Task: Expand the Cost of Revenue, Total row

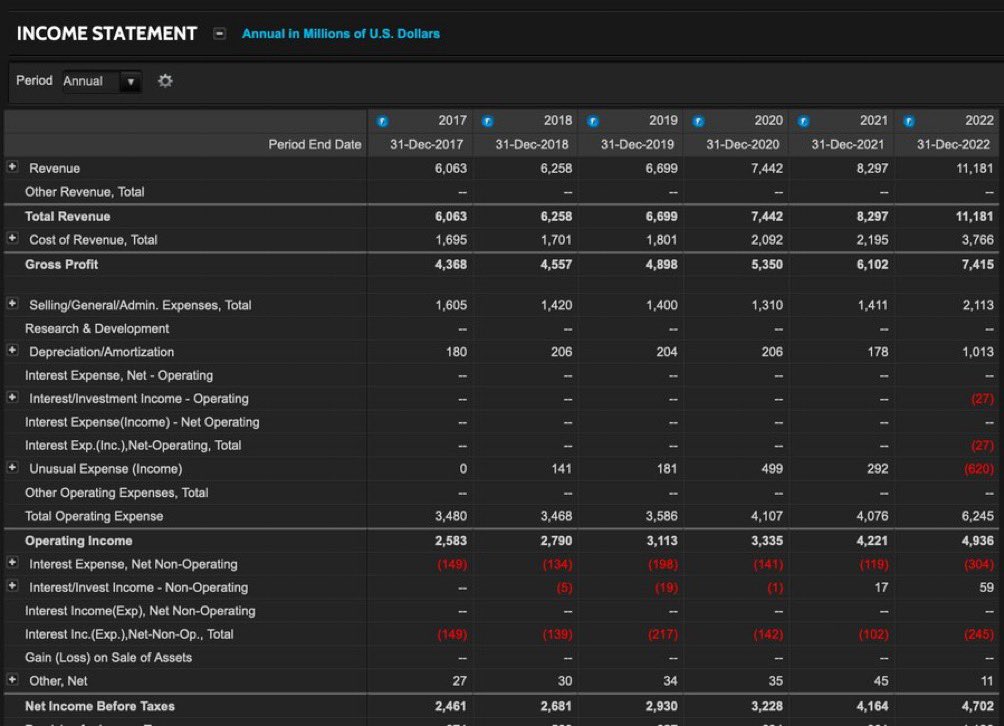Action: 12,238
